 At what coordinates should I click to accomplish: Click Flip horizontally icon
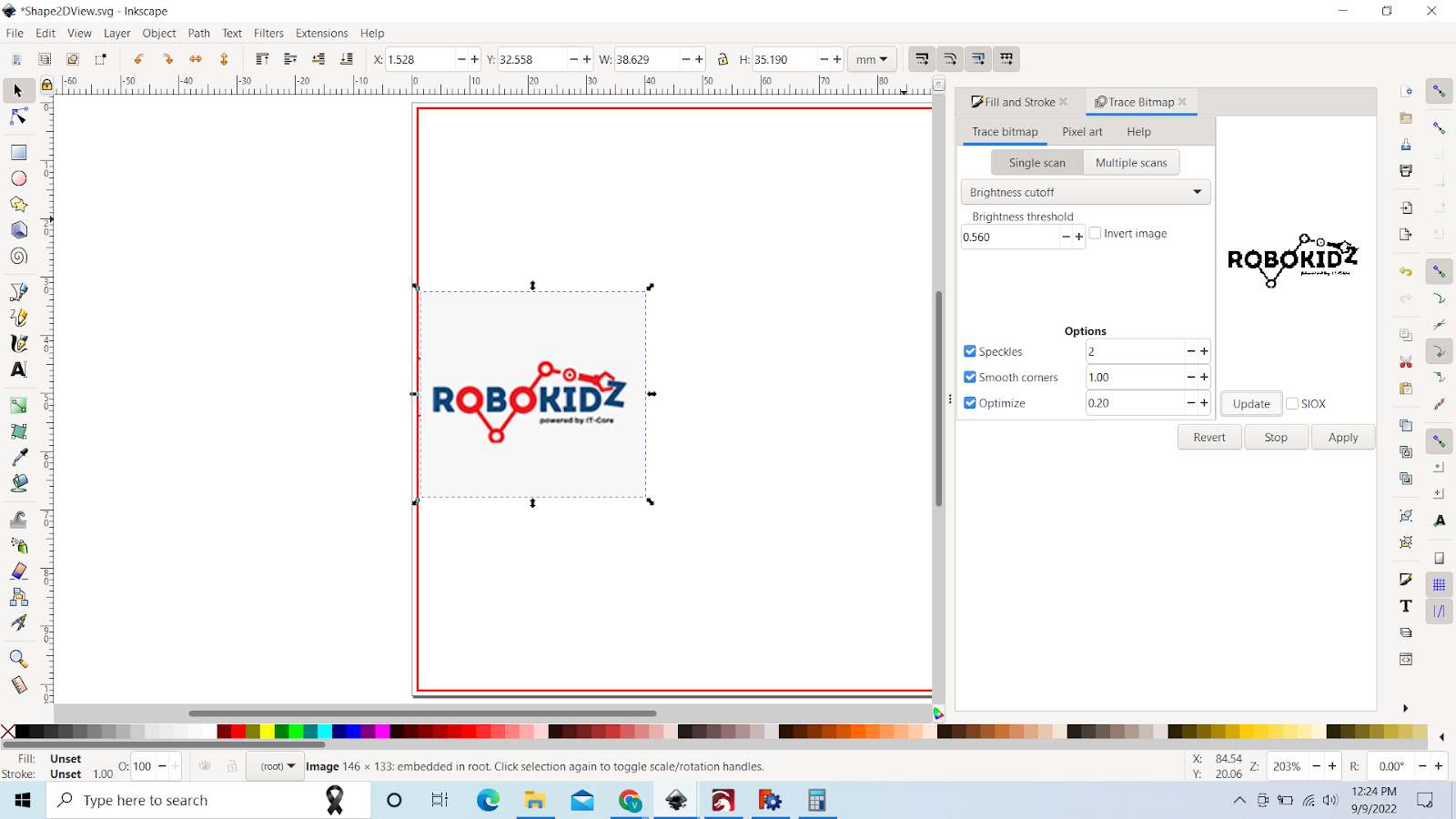tap(196, 59)
